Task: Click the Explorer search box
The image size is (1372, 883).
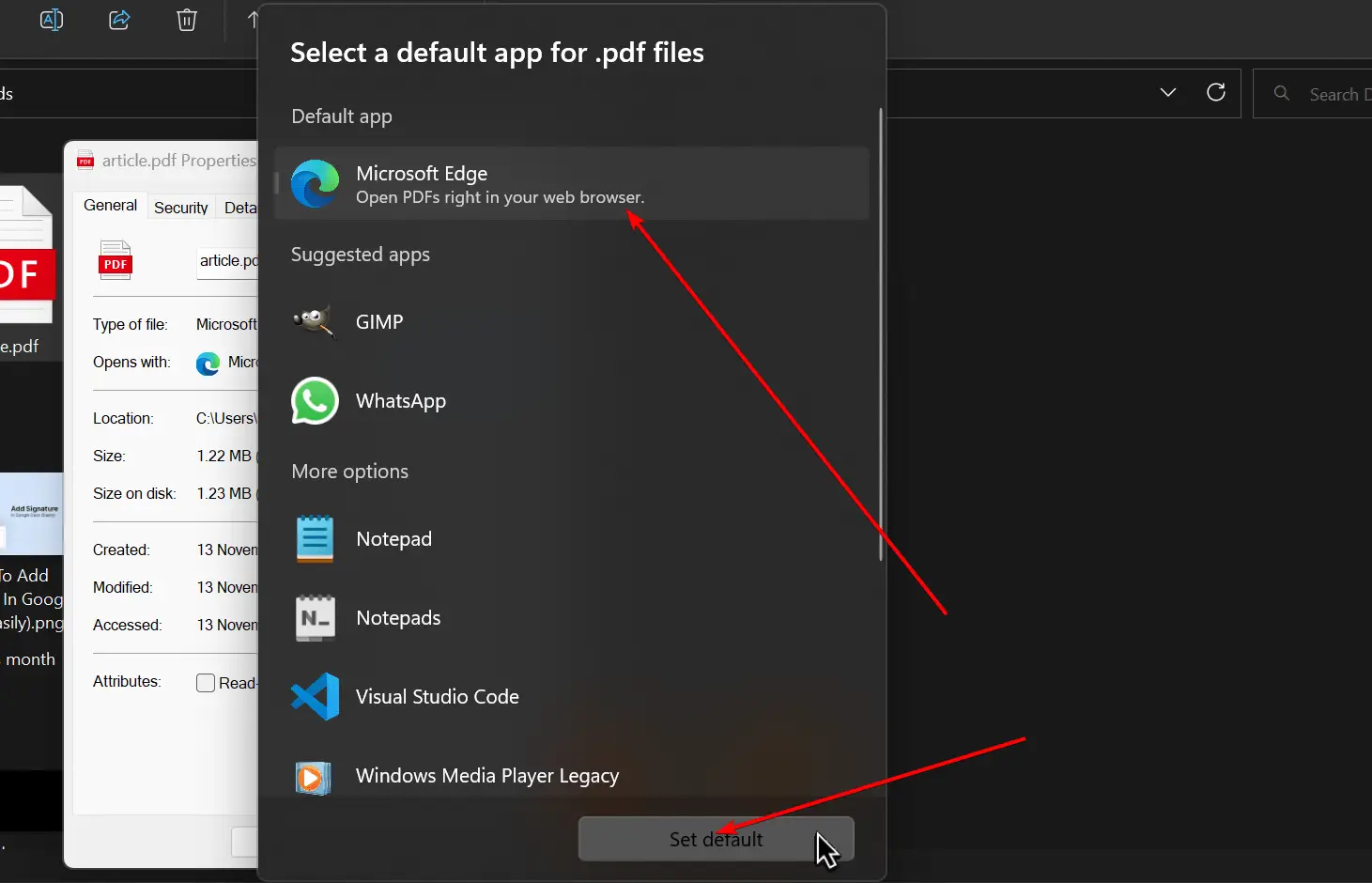Action: point(1313,94)
